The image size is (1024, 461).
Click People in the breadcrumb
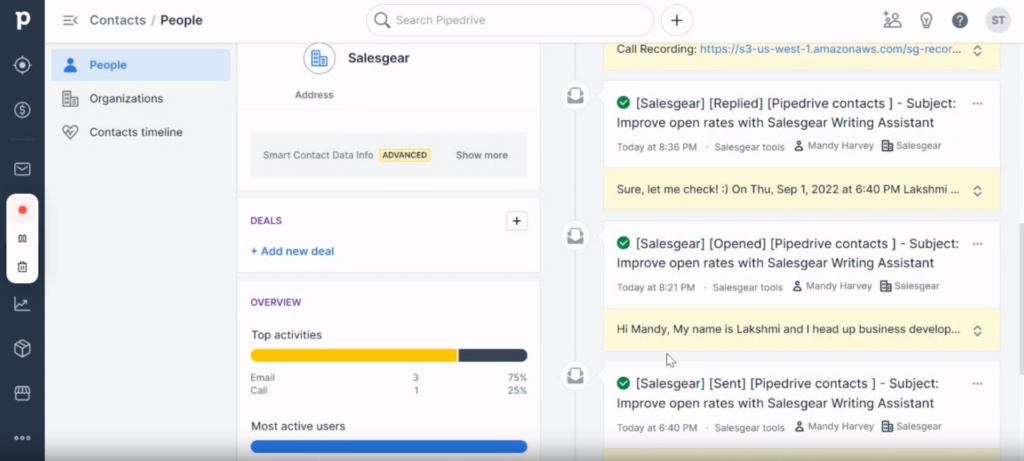point(182,20)
